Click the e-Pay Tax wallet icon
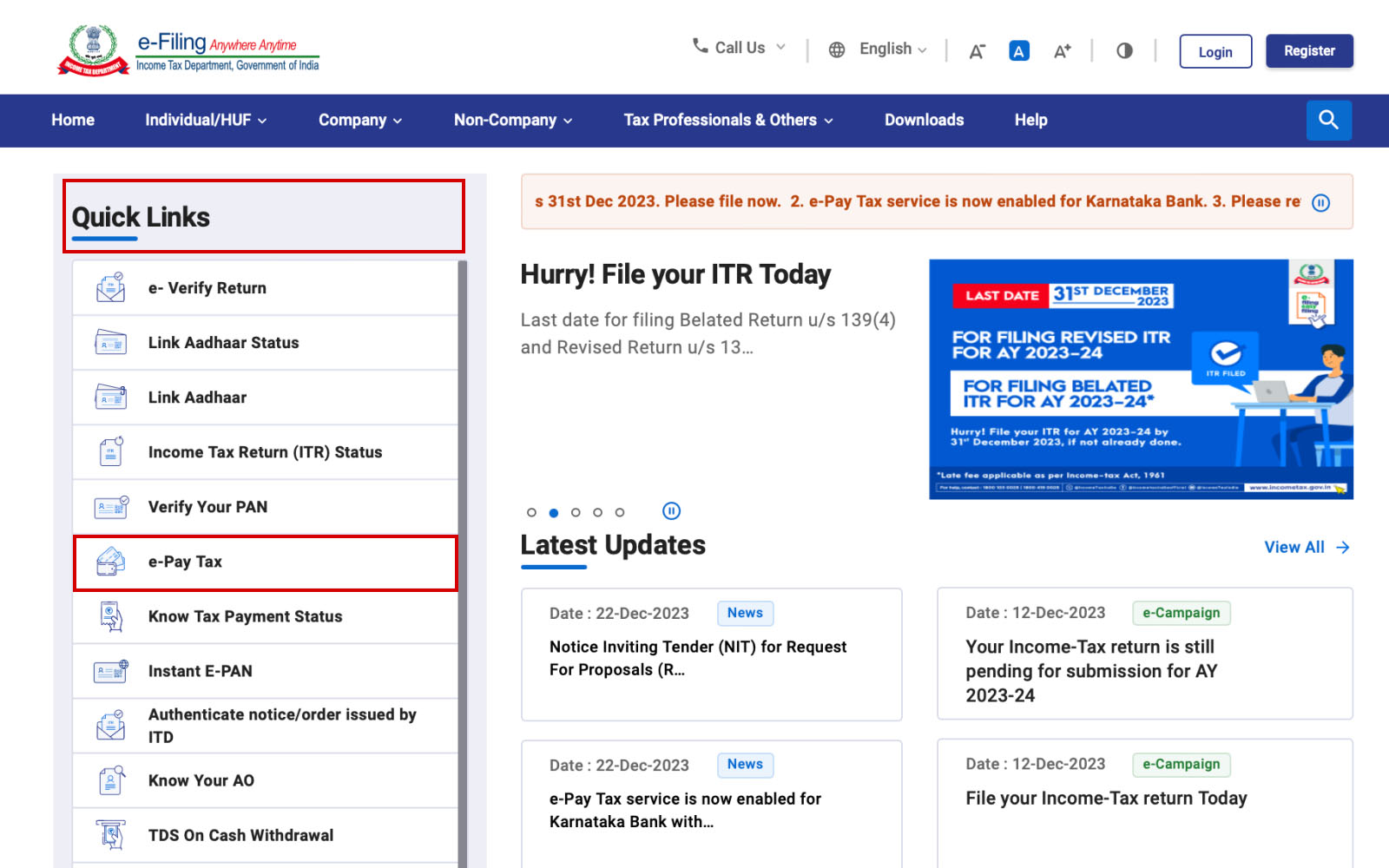1389x868 pixels. point(109,562)
